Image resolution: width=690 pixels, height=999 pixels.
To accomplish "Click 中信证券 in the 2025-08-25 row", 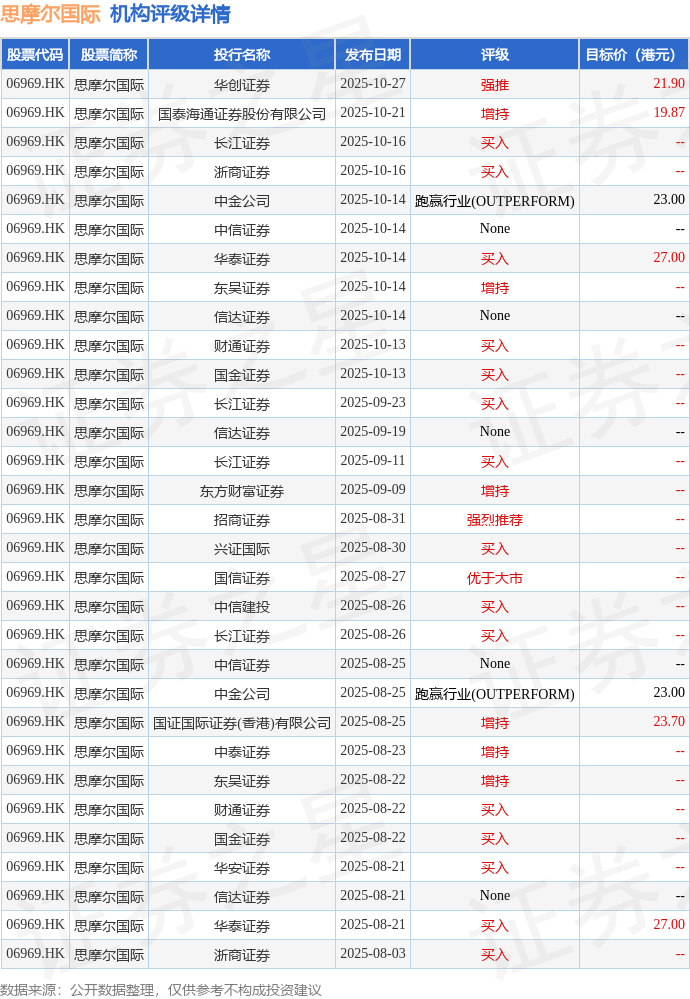I will click(242, 665).
